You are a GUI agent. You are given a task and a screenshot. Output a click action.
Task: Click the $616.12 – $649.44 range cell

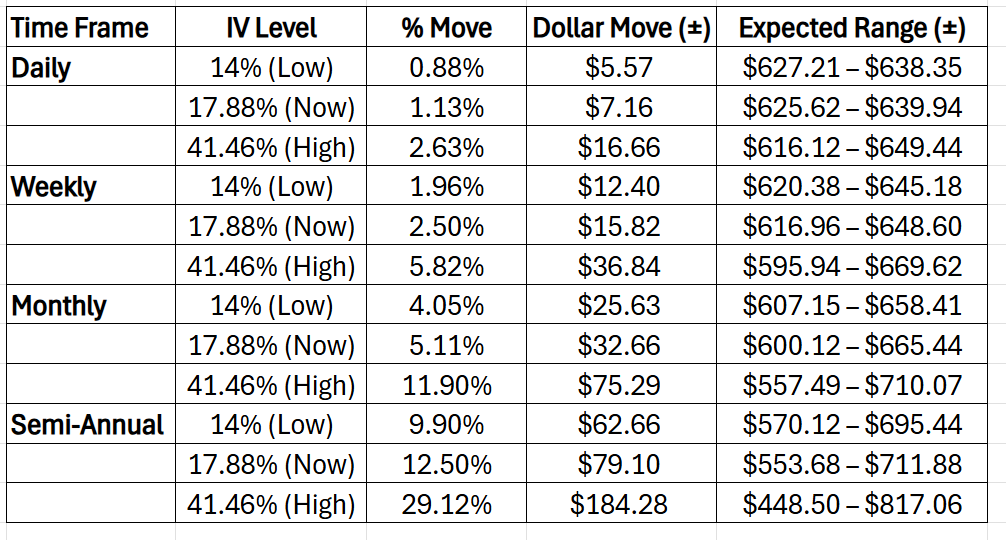point(852,148)
